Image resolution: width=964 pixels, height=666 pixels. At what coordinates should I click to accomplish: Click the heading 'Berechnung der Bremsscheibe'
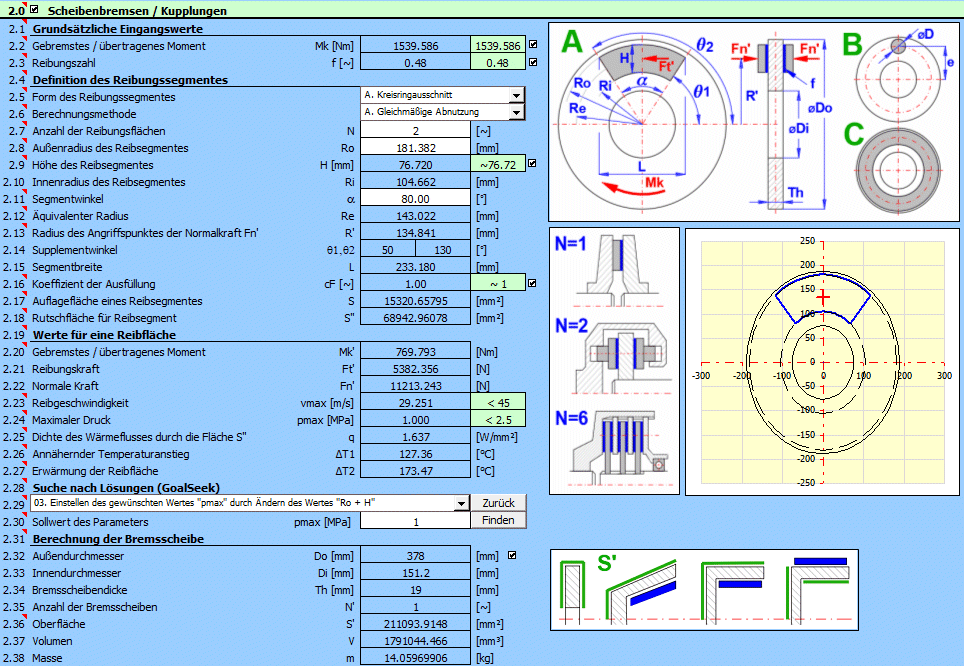click(118, 539)
